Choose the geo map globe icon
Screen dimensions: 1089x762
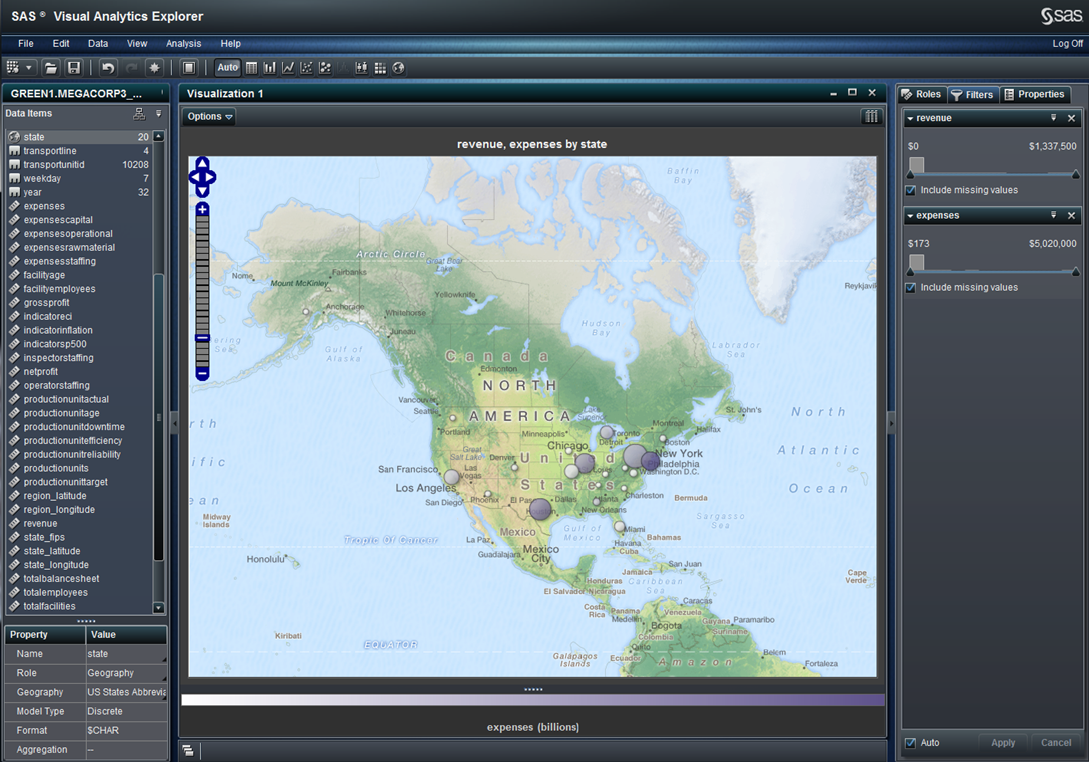[x=399, y=68]
